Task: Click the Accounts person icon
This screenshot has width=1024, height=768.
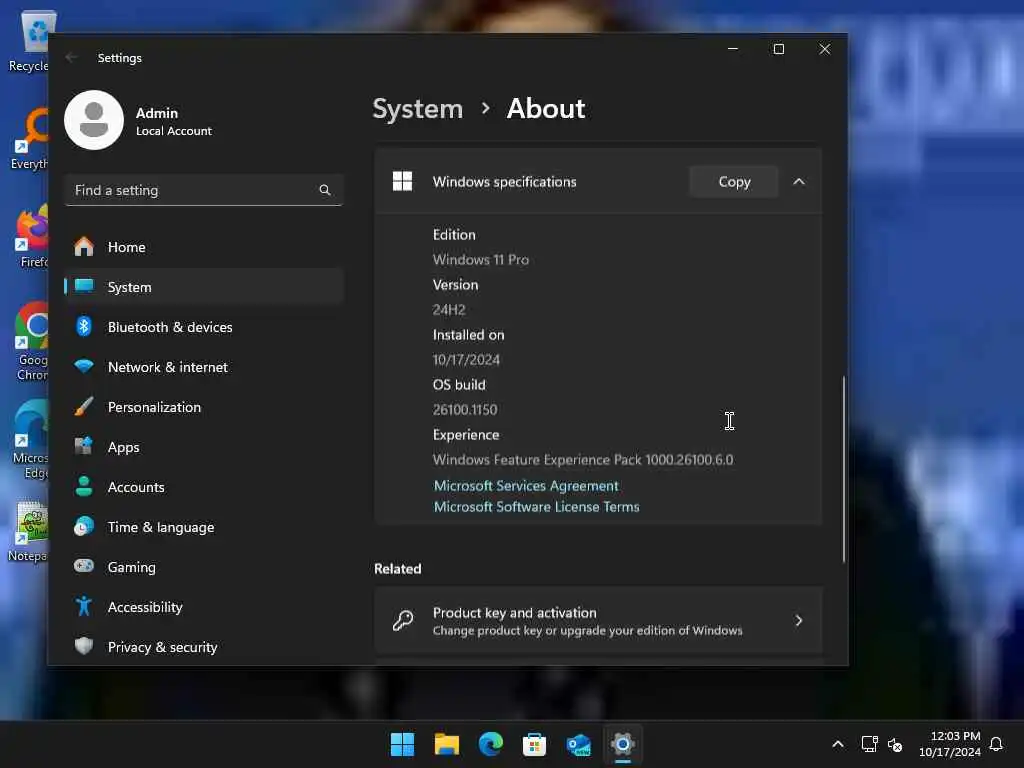Action: tap(84, 486)
